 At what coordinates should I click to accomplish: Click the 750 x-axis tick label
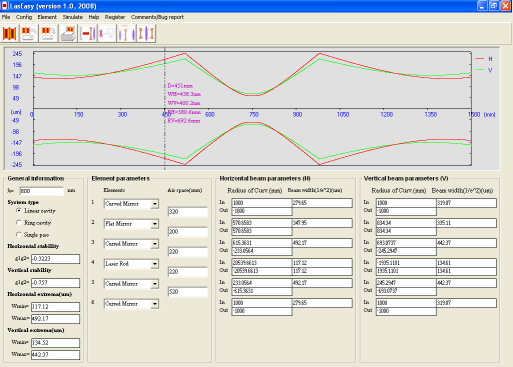pyautogui.click(x=254, y=115)
